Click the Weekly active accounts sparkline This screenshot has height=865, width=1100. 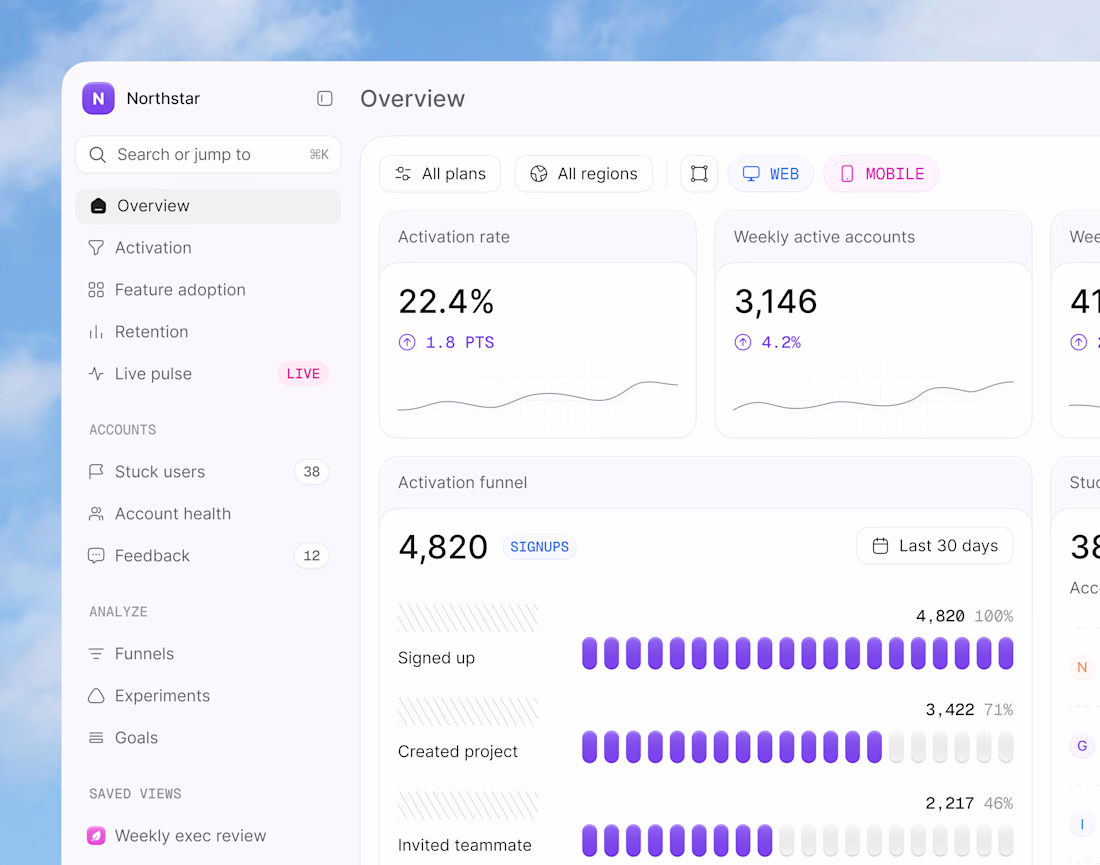coord(873,396)
